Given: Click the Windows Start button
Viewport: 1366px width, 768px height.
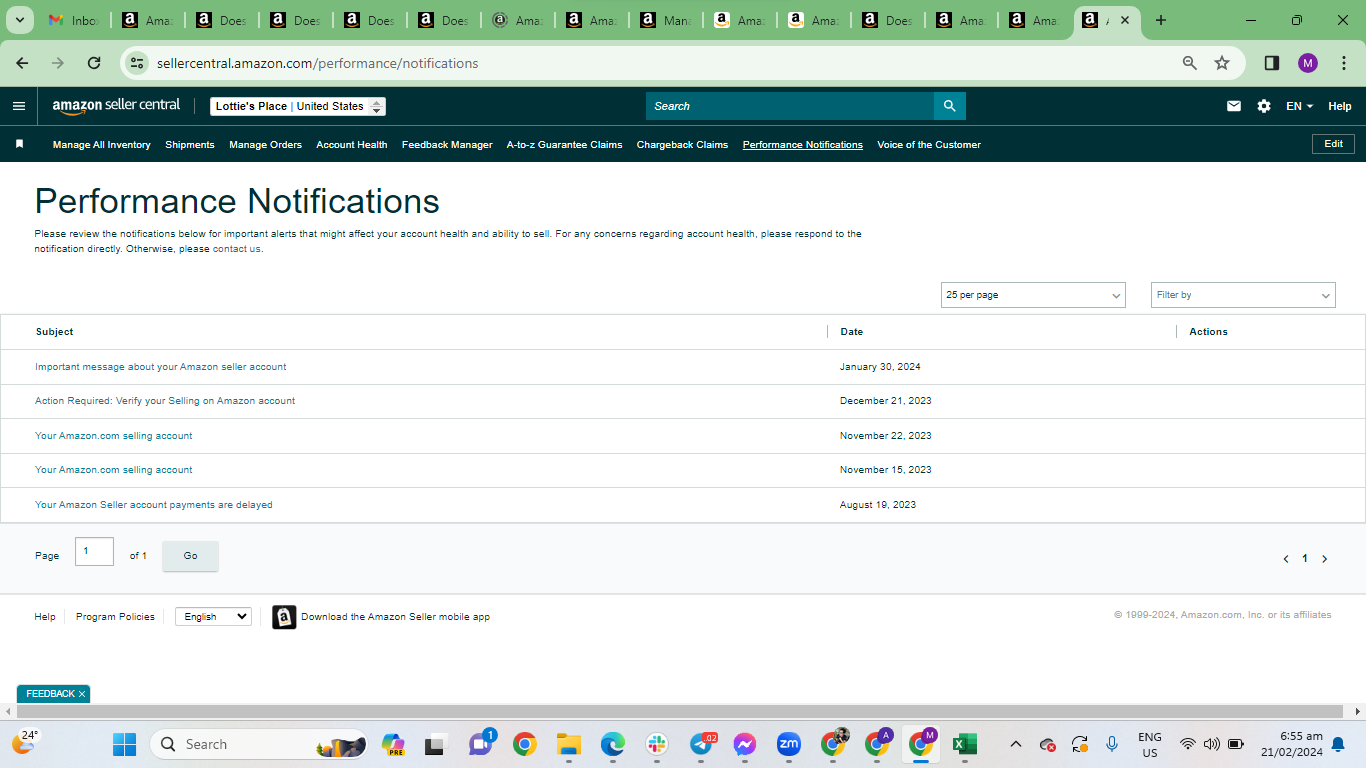Looking at the screenshot, I should pyautogui.click(x=124, y=744).
